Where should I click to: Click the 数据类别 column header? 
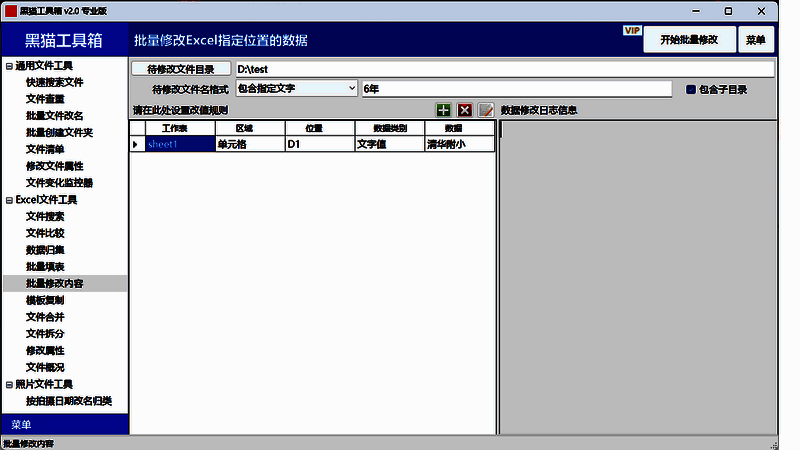(x=390, y=129)
